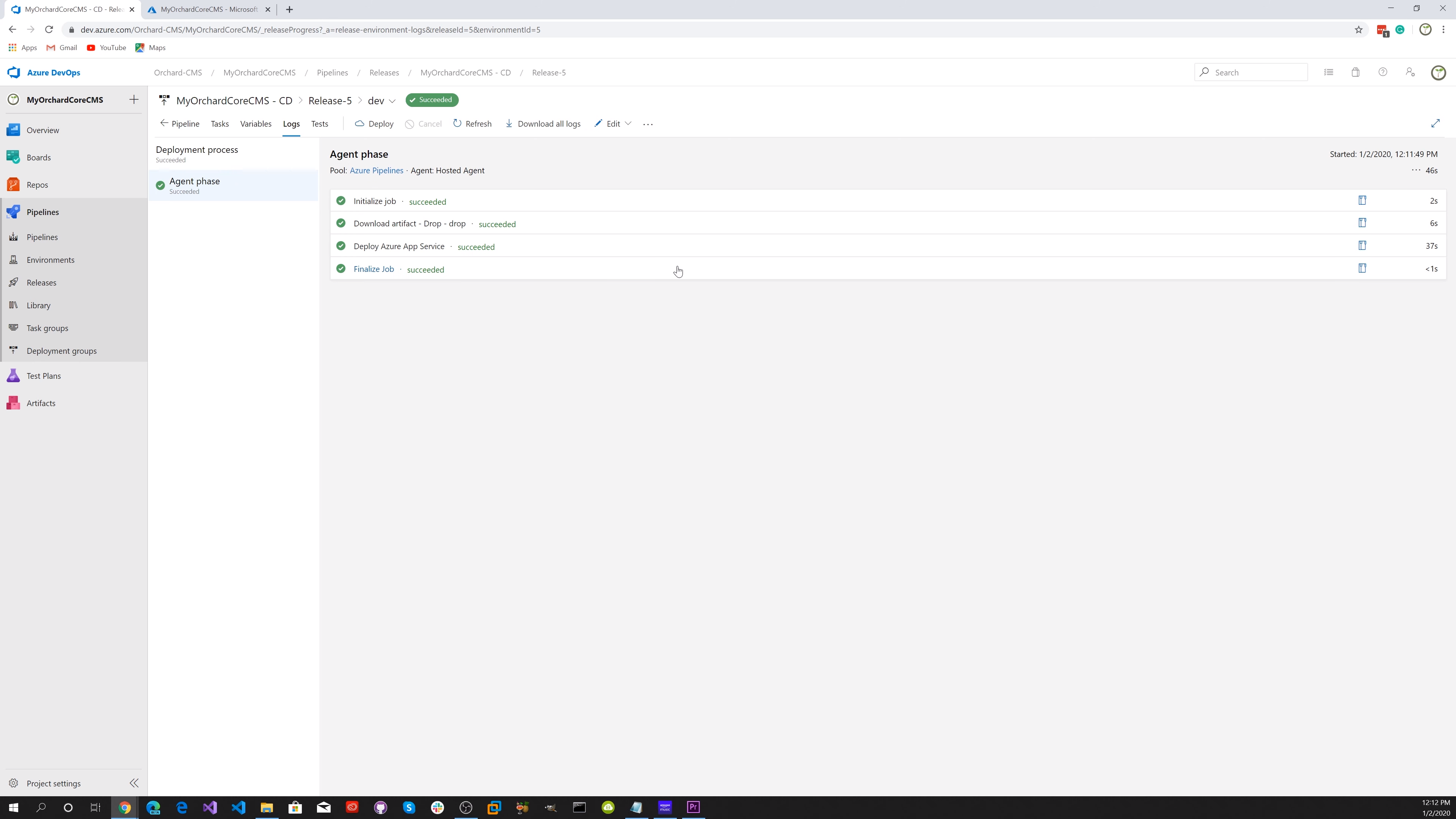The height and width of the screenshot is (819, 1456).
Task: Open Task groups in the sidebar
Action: click(47, 328)
